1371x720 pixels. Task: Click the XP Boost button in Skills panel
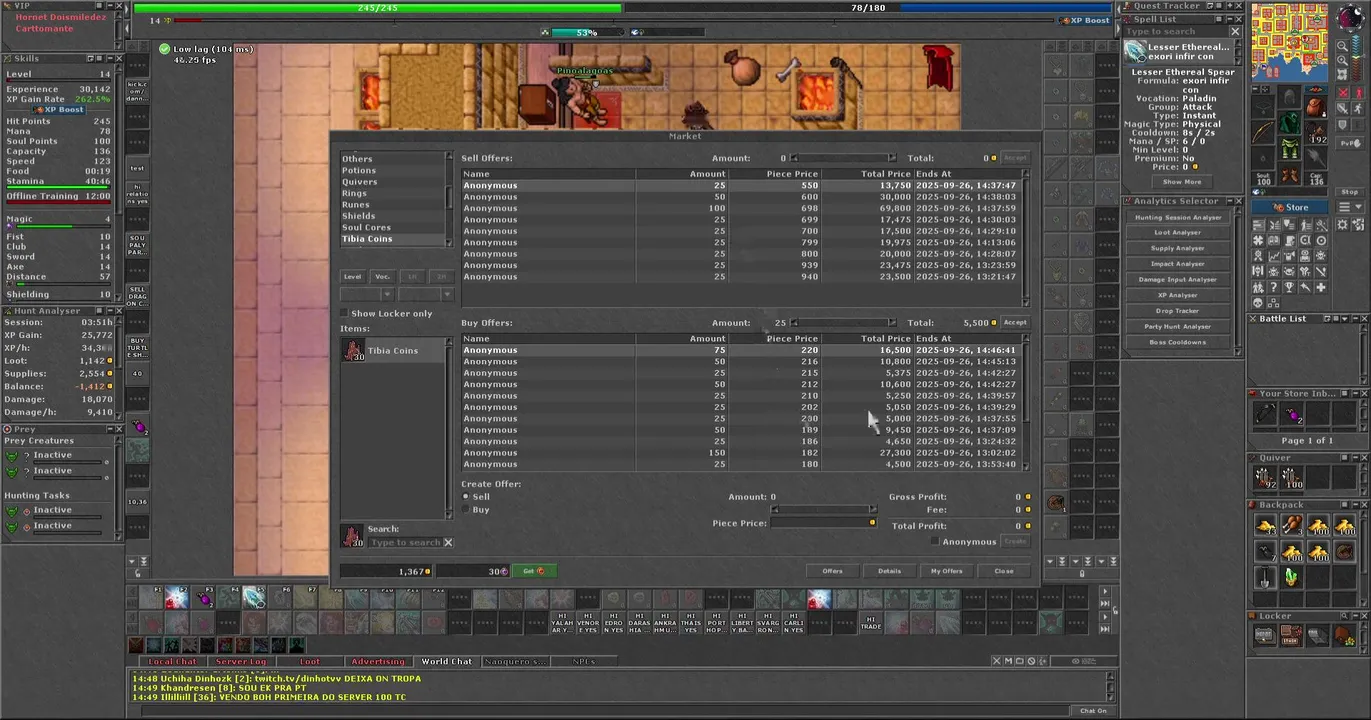click(60, 109)
